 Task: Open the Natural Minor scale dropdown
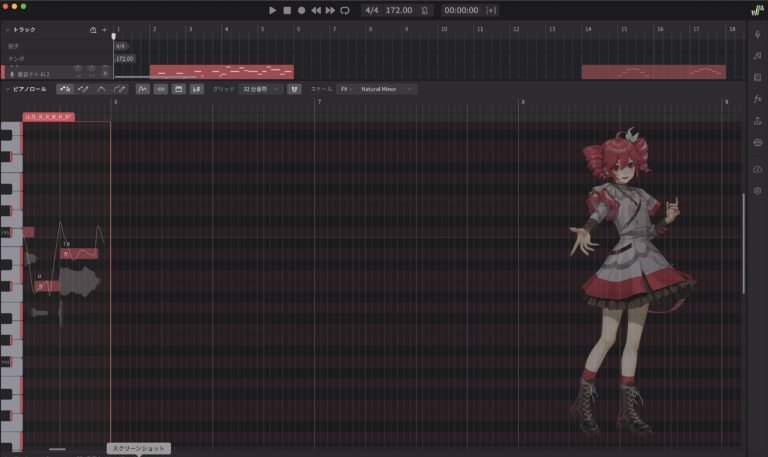pos(386,89)
